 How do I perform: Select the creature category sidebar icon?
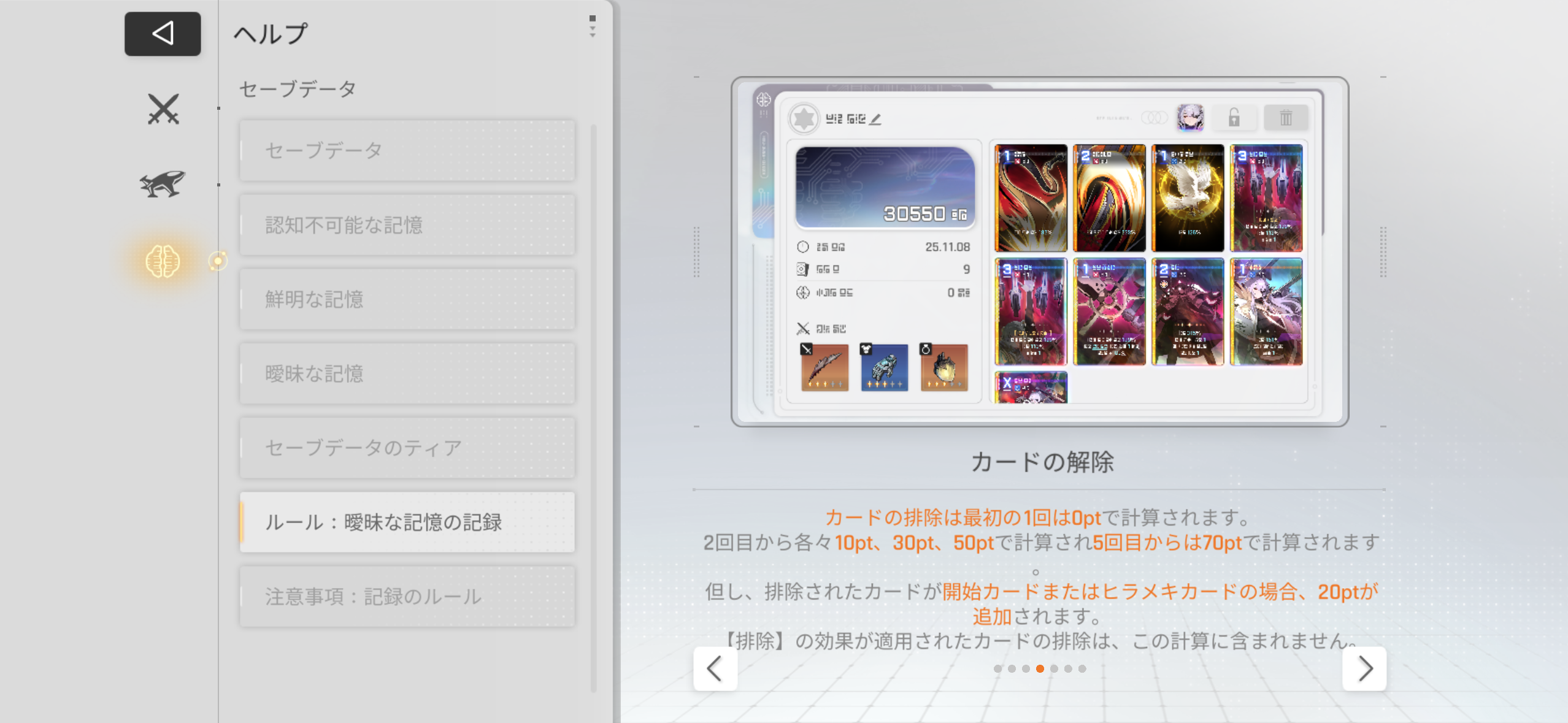163,184
